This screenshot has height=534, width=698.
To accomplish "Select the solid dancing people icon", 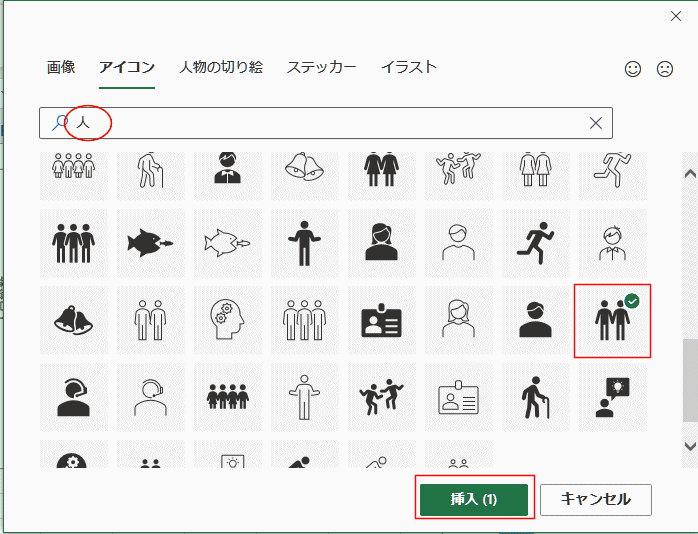I will click(381, 397).
